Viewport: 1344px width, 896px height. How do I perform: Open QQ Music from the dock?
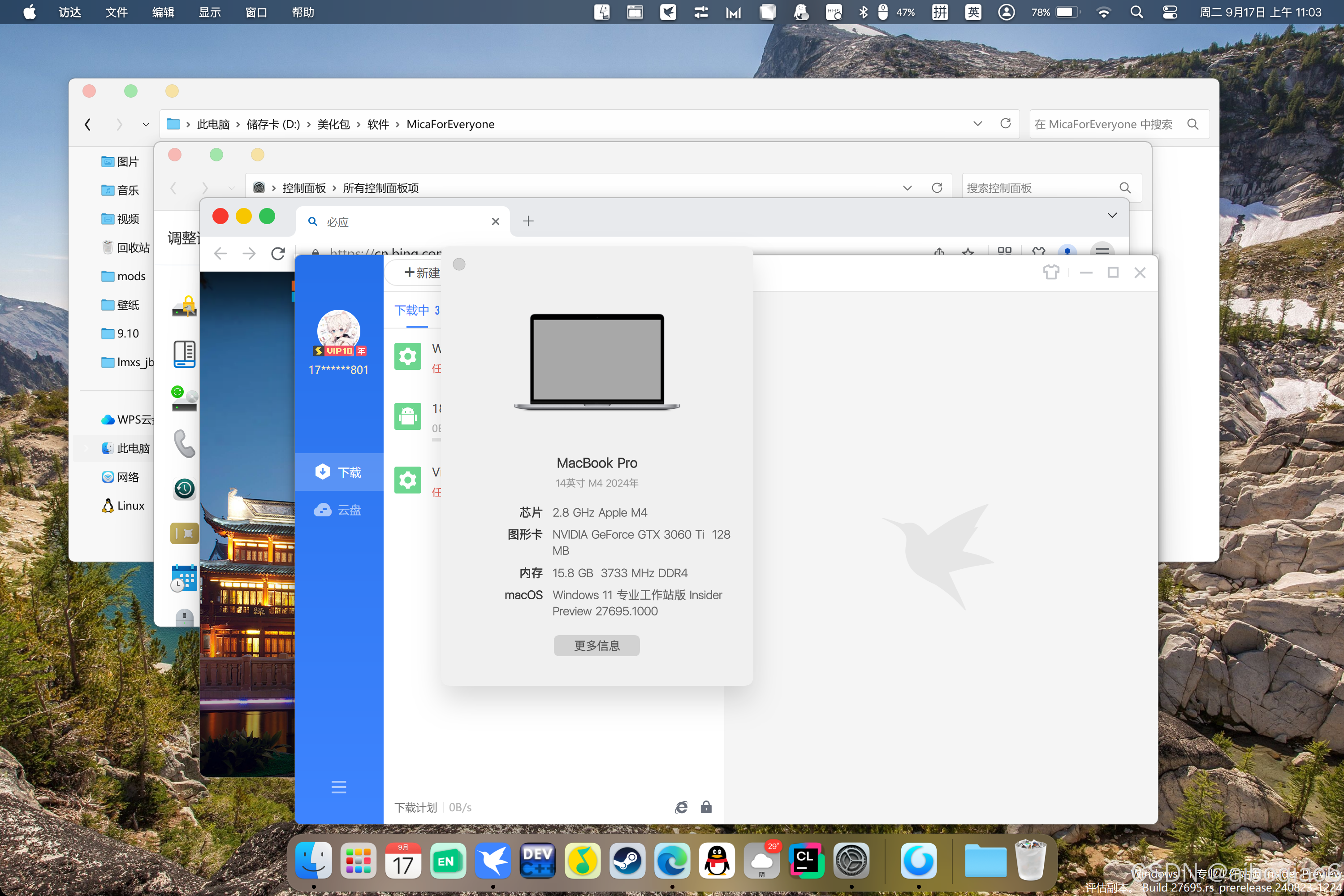(x=582, y=861)
